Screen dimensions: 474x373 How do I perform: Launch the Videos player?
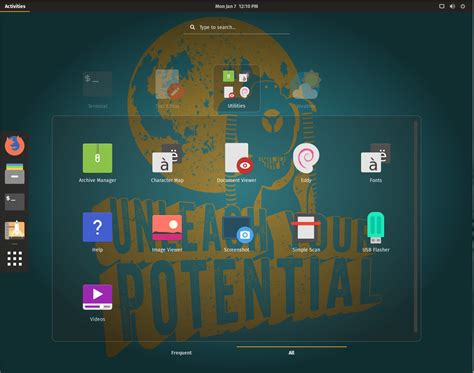pos(97,302)
